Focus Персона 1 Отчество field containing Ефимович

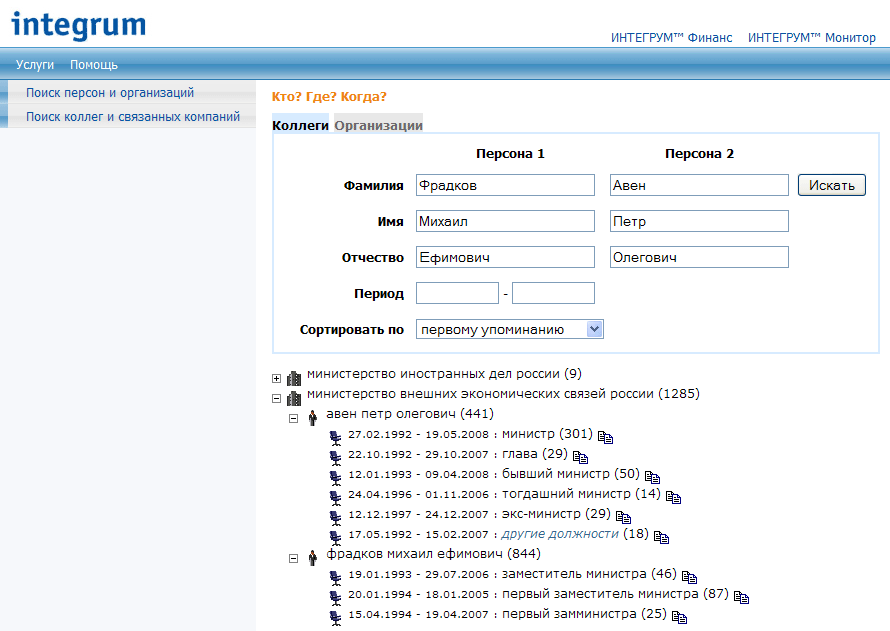[505, 257]
